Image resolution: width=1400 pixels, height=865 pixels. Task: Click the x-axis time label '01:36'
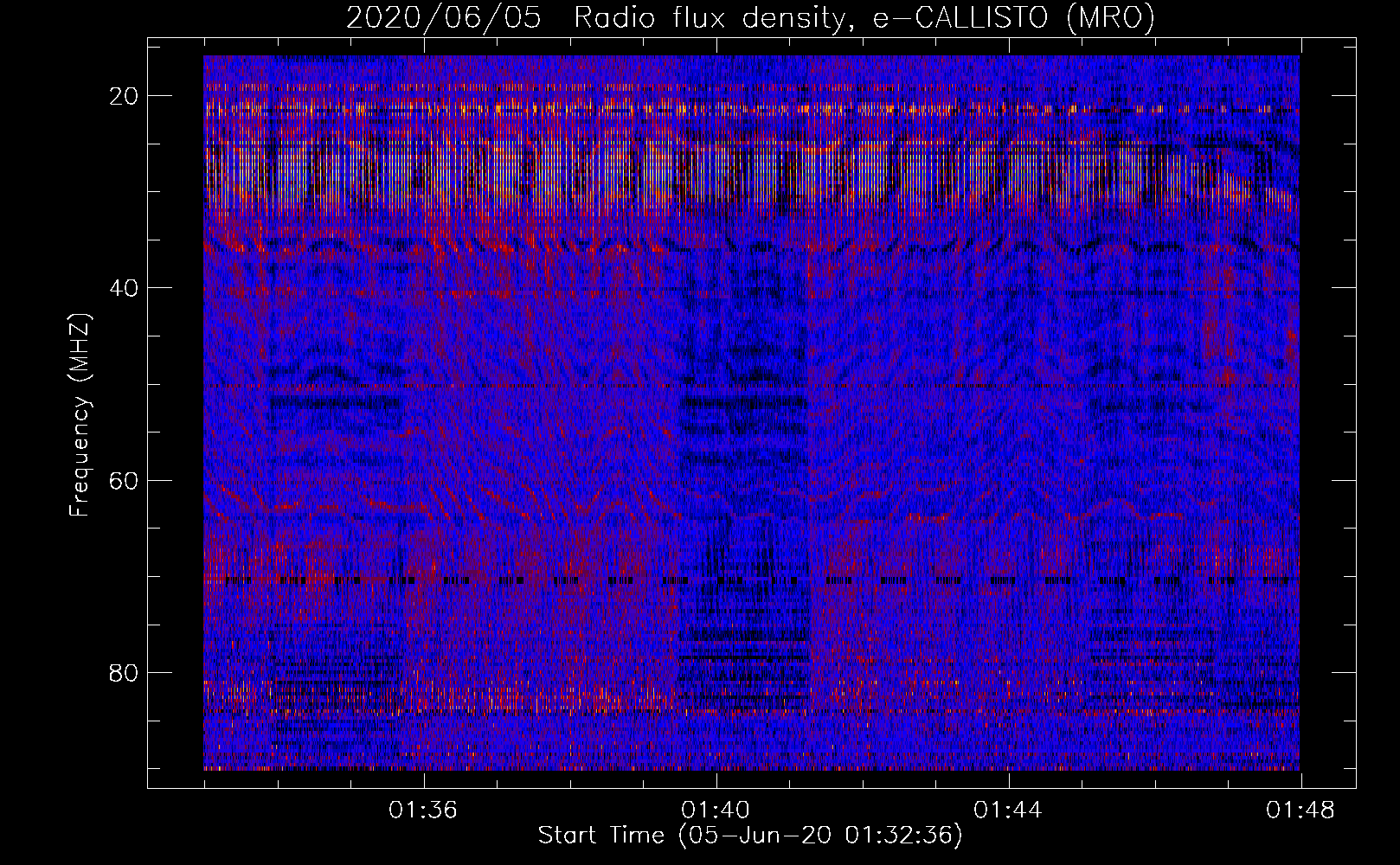[423, 811]
